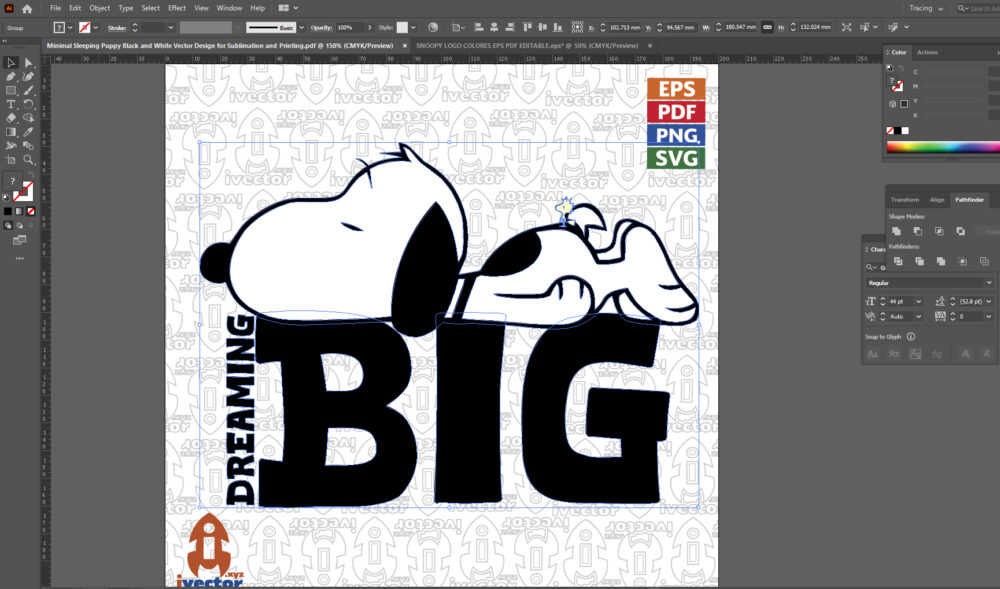Open the Window menu
This screenshot has width=1000, height=589.
pos(229,8)
